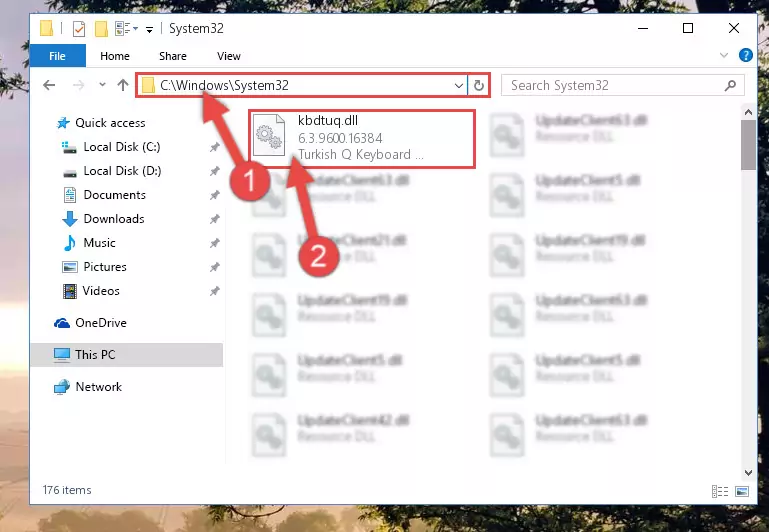Viewport: 769px width, 532px height.
Task: Click the scrollbar down arrow
Action: (748, 473)
